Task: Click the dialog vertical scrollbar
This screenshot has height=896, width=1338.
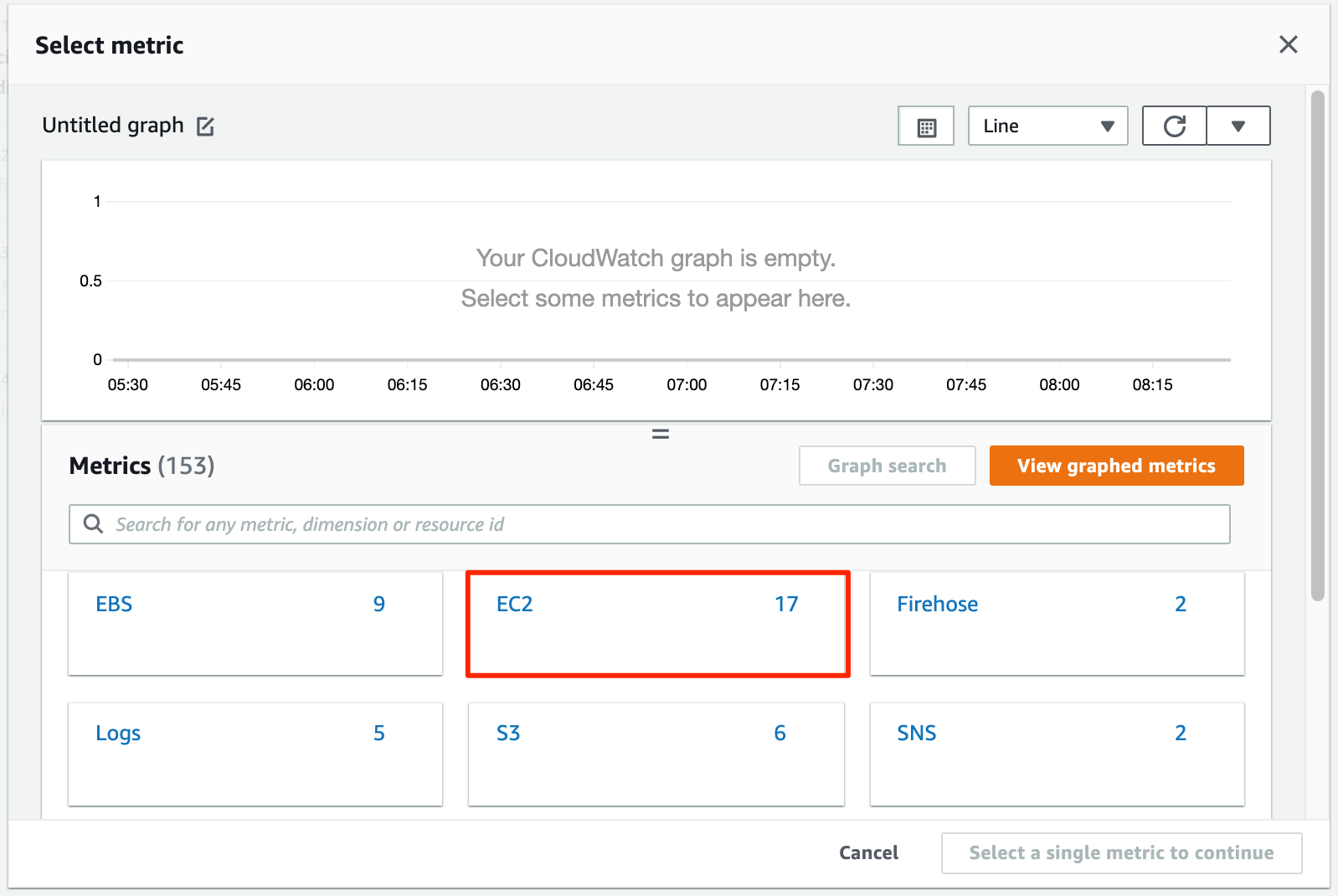Action: coord(1317,345)
